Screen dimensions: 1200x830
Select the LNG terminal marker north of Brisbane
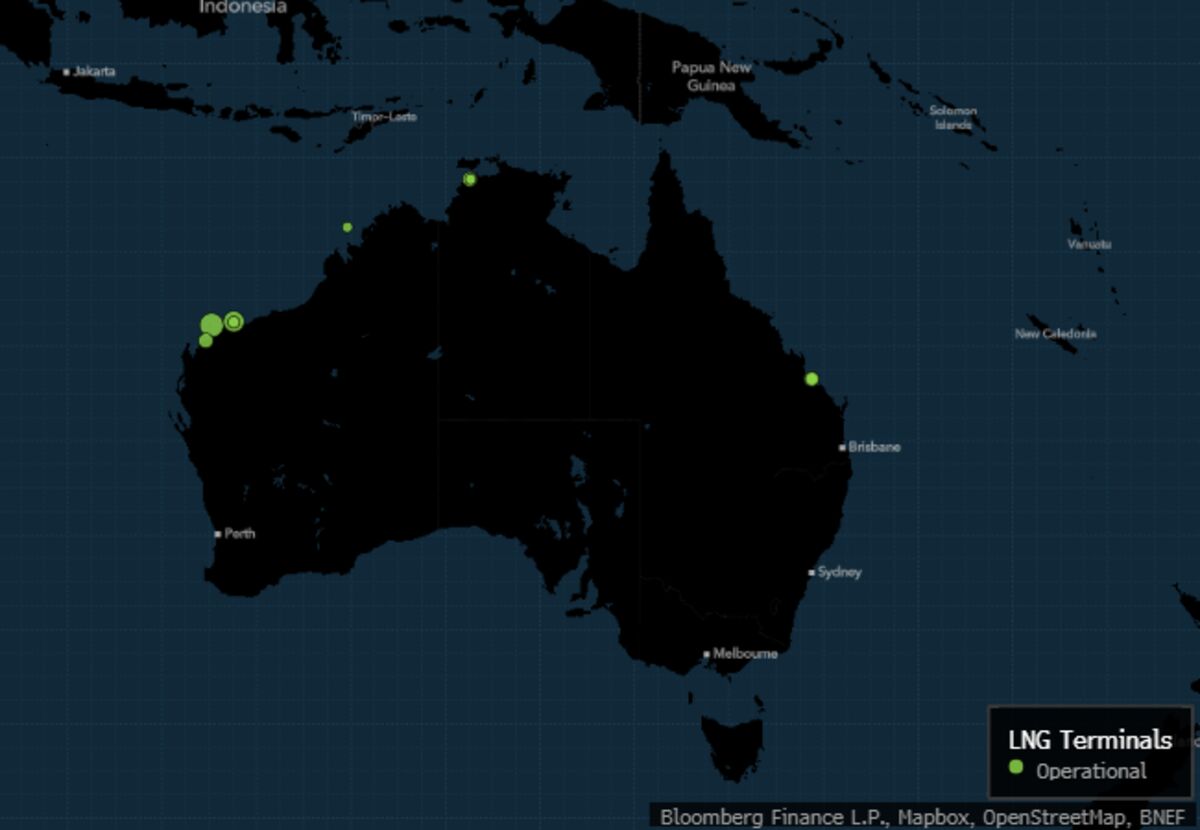click(x=812, y=379)
